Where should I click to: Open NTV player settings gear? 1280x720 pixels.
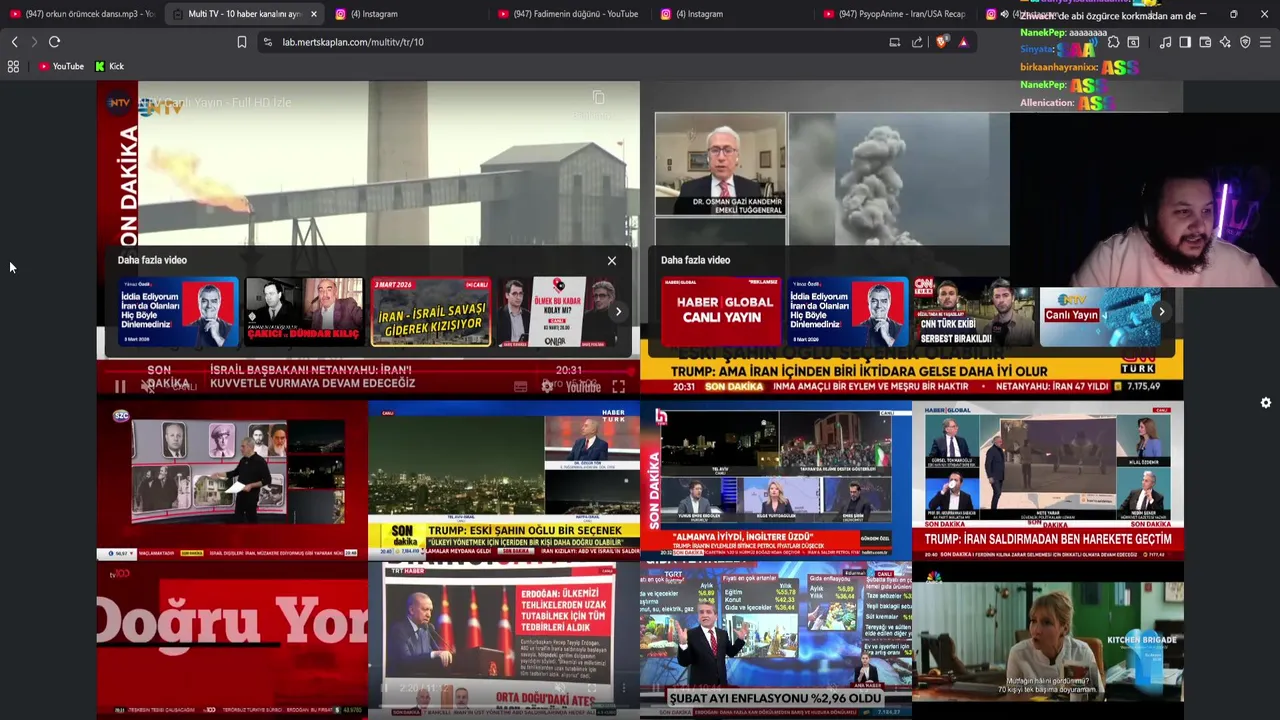(547, 386)
